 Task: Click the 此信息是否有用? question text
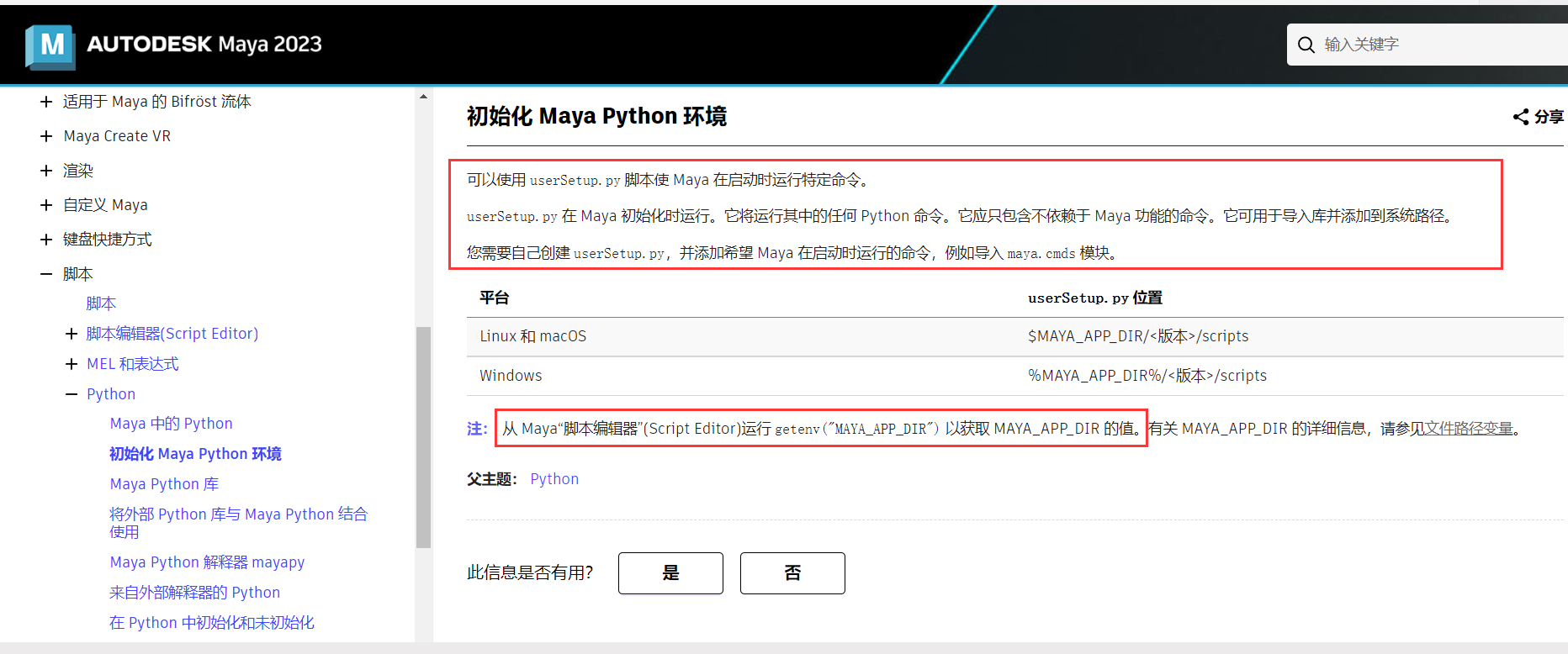530,572
